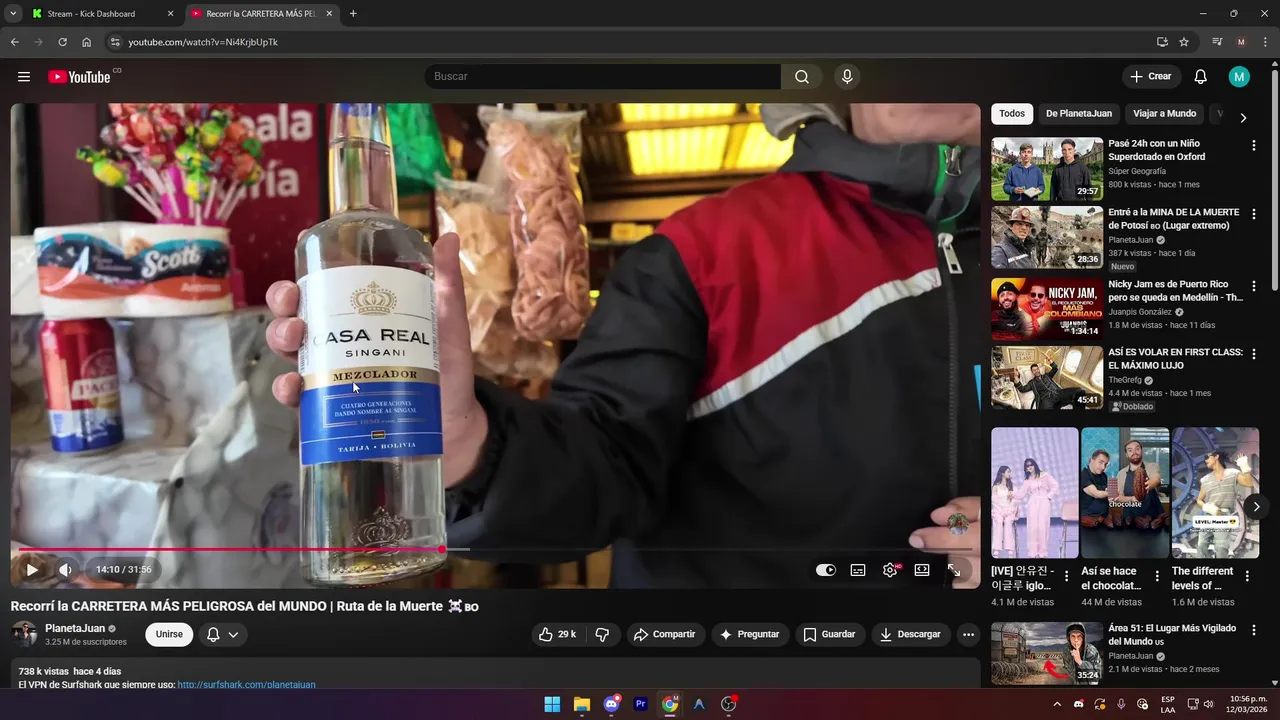Open YouTube notifications bell in header
Image resolution: width=1280 pixels, height=720 pixels.
(1201, 77)
